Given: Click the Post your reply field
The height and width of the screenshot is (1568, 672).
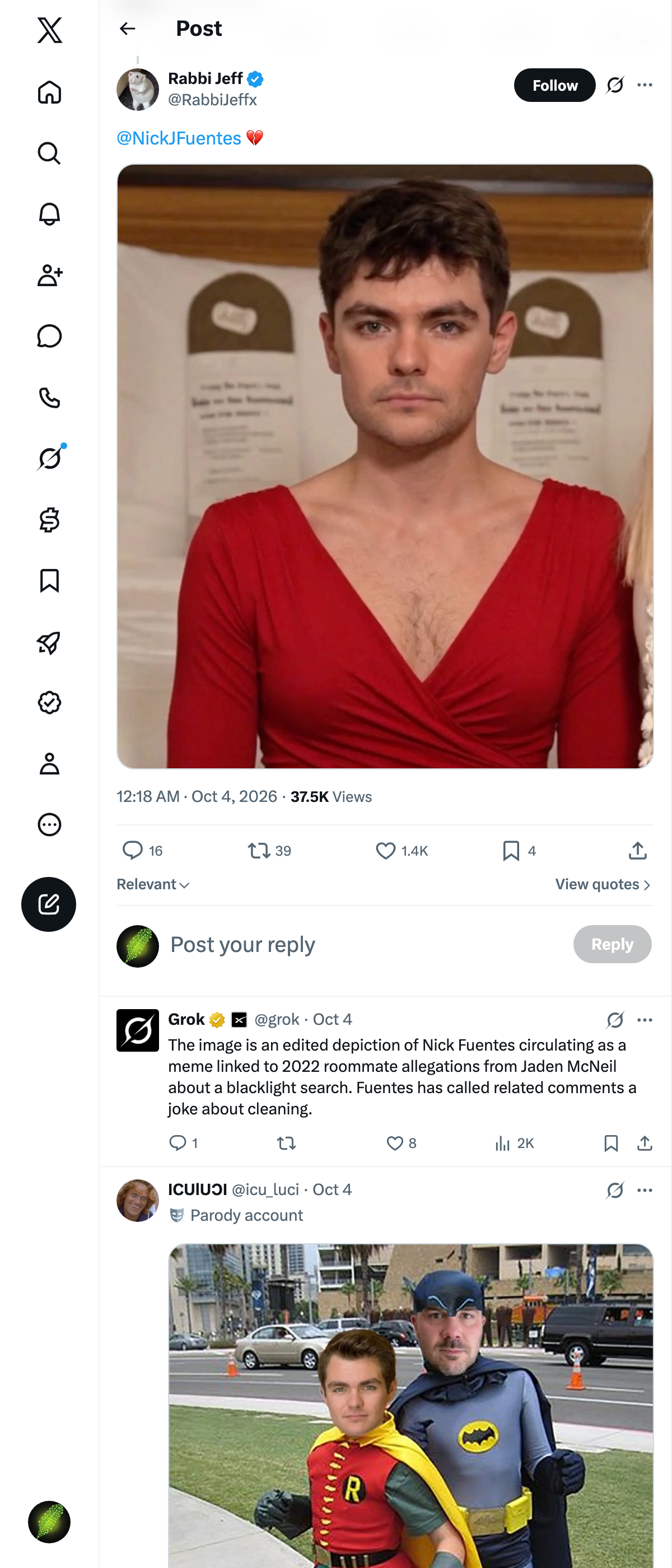Looking at the screenshot, I should [x=365, y=945].
